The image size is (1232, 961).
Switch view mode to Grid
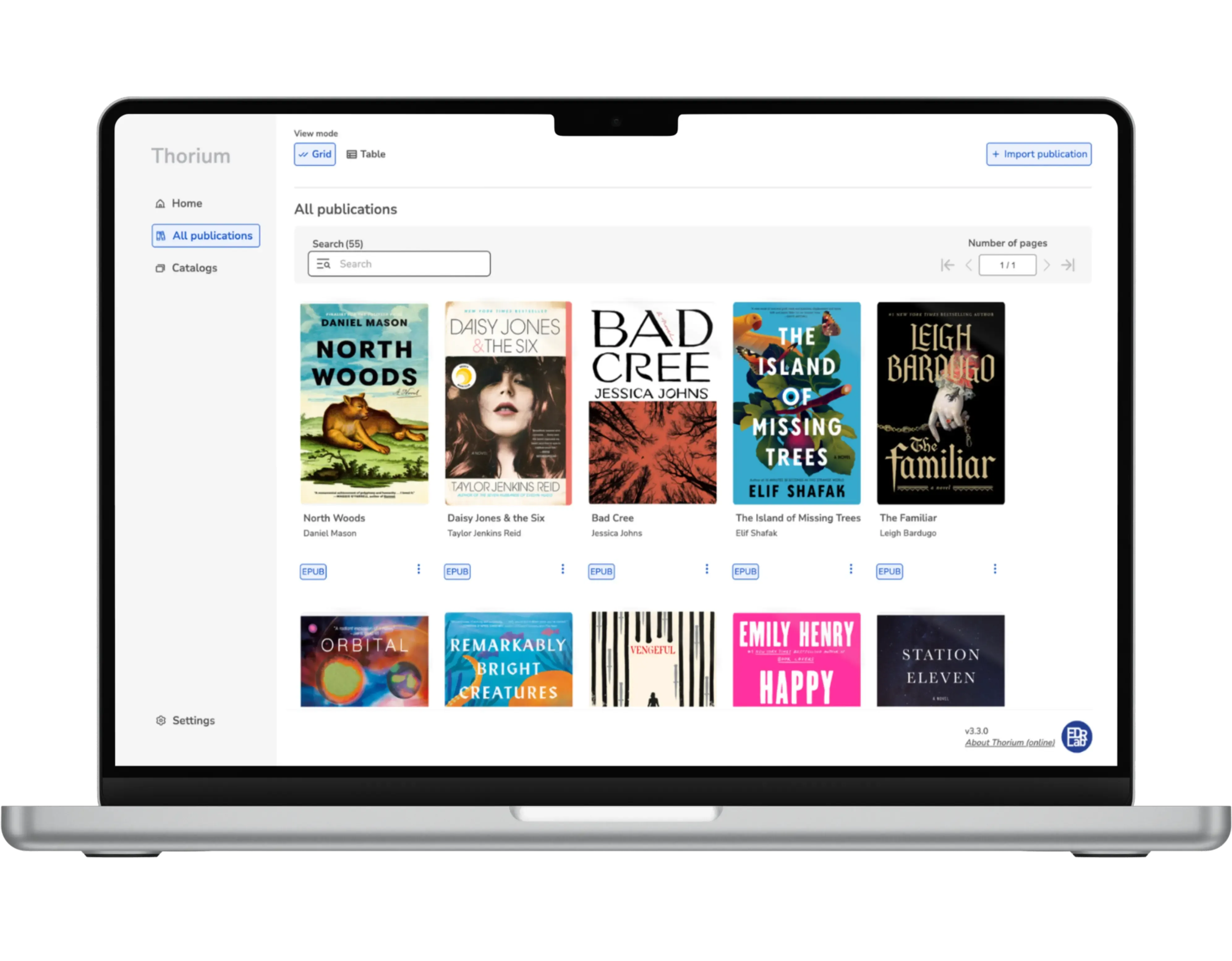tap(315, 154)
